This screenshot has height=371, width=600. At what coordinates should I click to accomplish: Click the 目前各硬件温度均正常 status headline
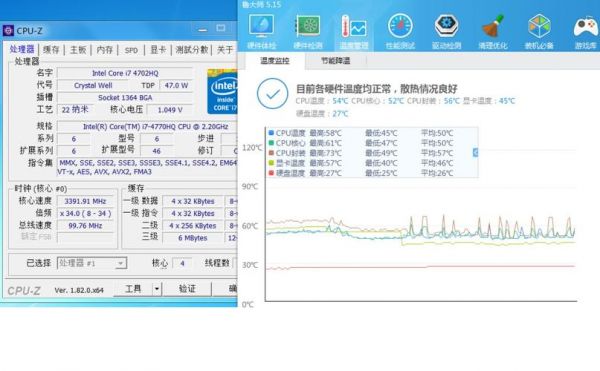377,89
